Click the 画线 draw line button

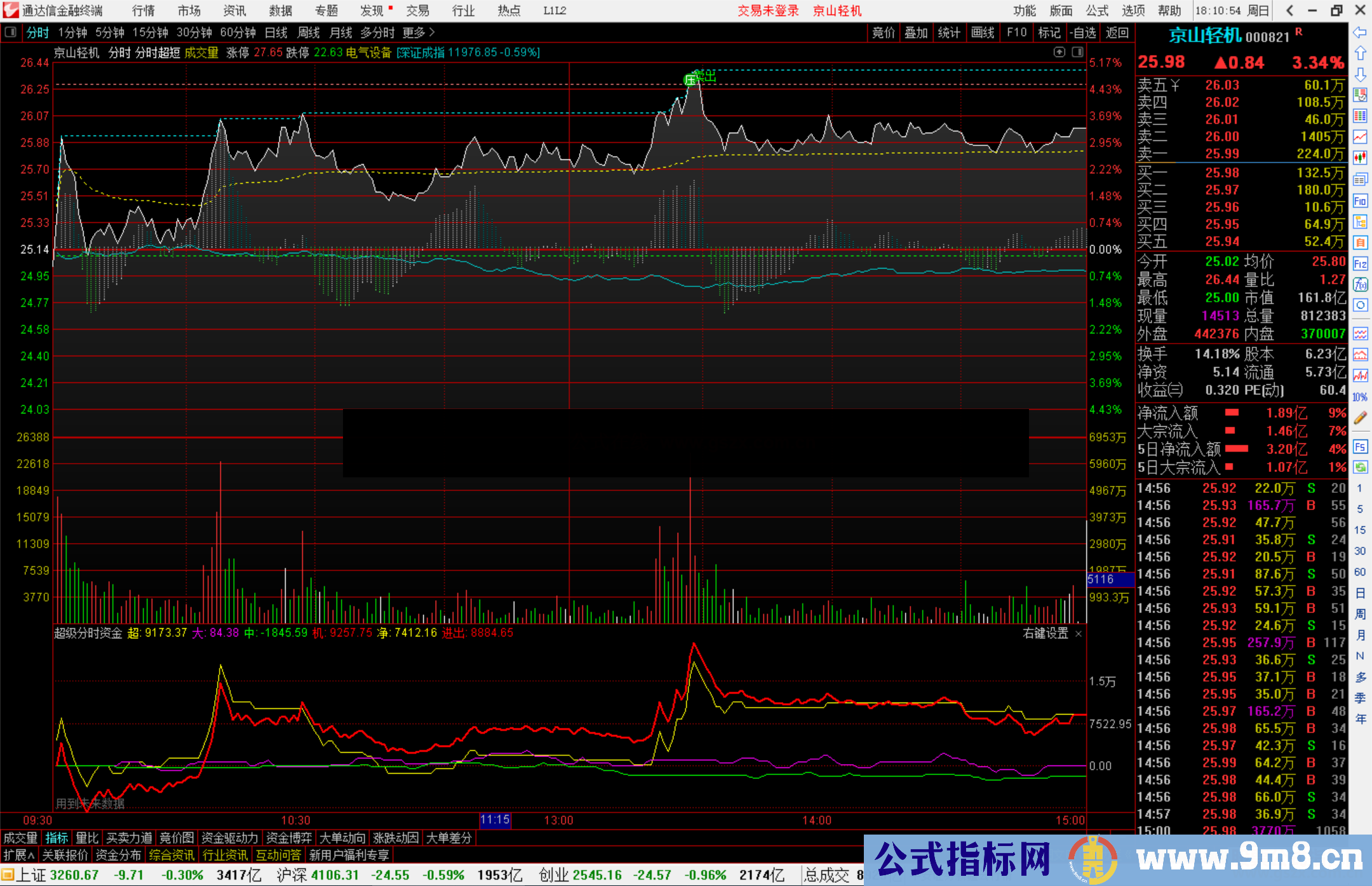point(983,32)
